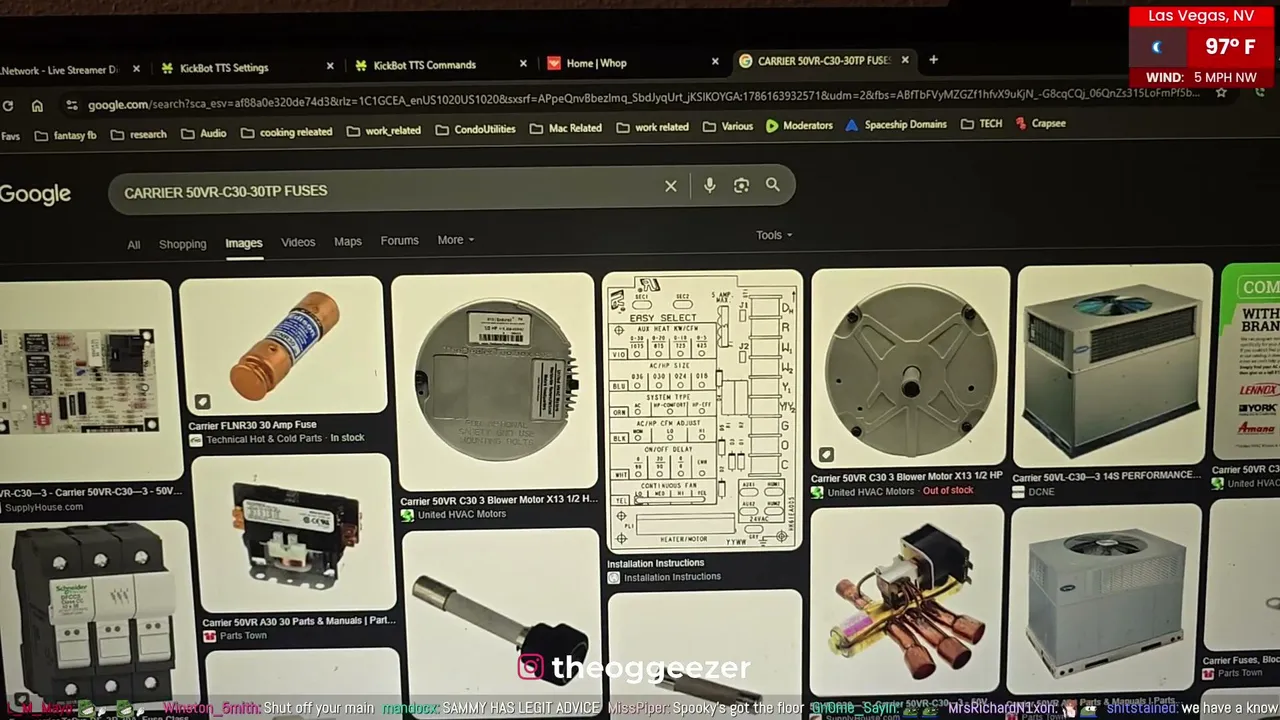Submit search with the magnifier icon
The width and height of the screenshot is (1280, 720).
click(773, 184)
